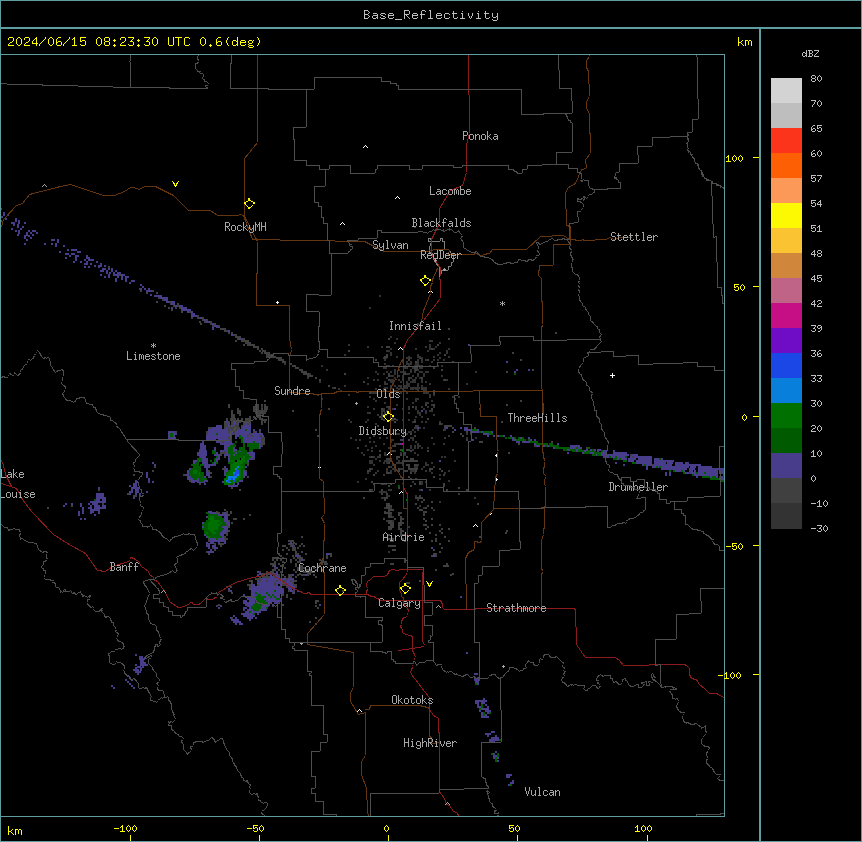
Task: Click the Cochrane town label
Action: pos(322,568)
